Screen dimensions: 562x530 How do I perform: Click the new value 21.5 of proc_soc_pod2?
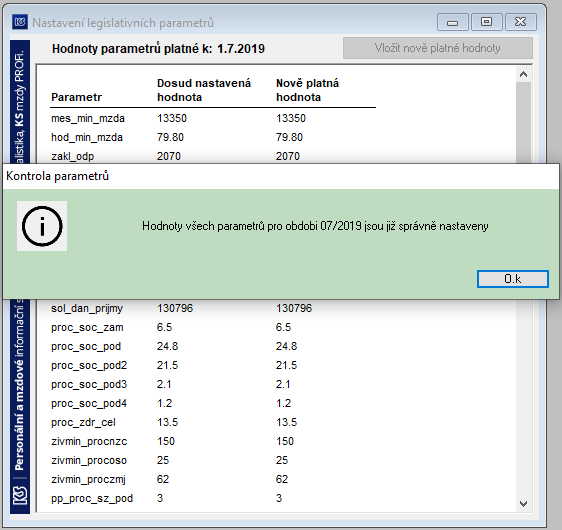coord(286,365)
